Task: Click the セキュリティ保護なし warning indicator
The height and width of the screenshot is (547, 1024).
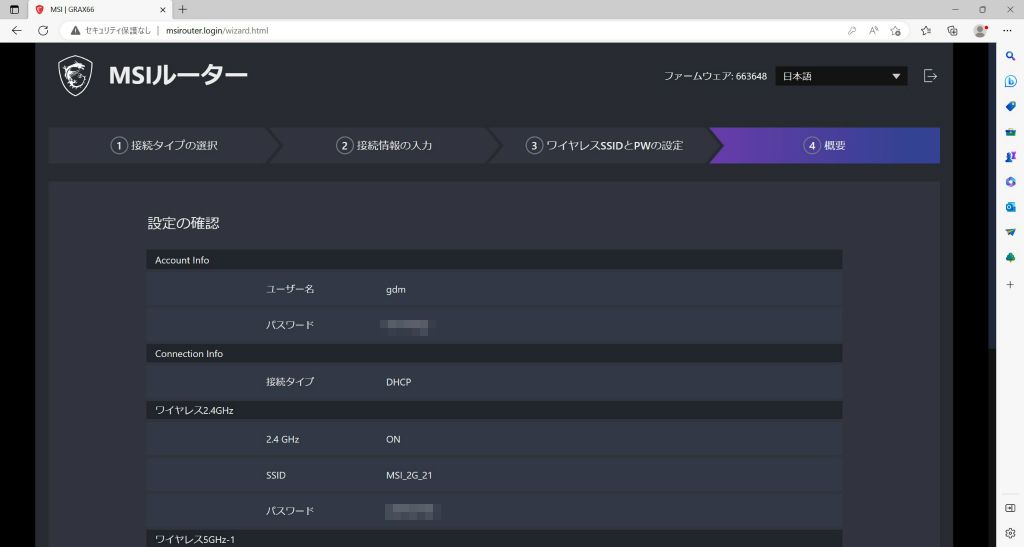Action: pos(110,31)
